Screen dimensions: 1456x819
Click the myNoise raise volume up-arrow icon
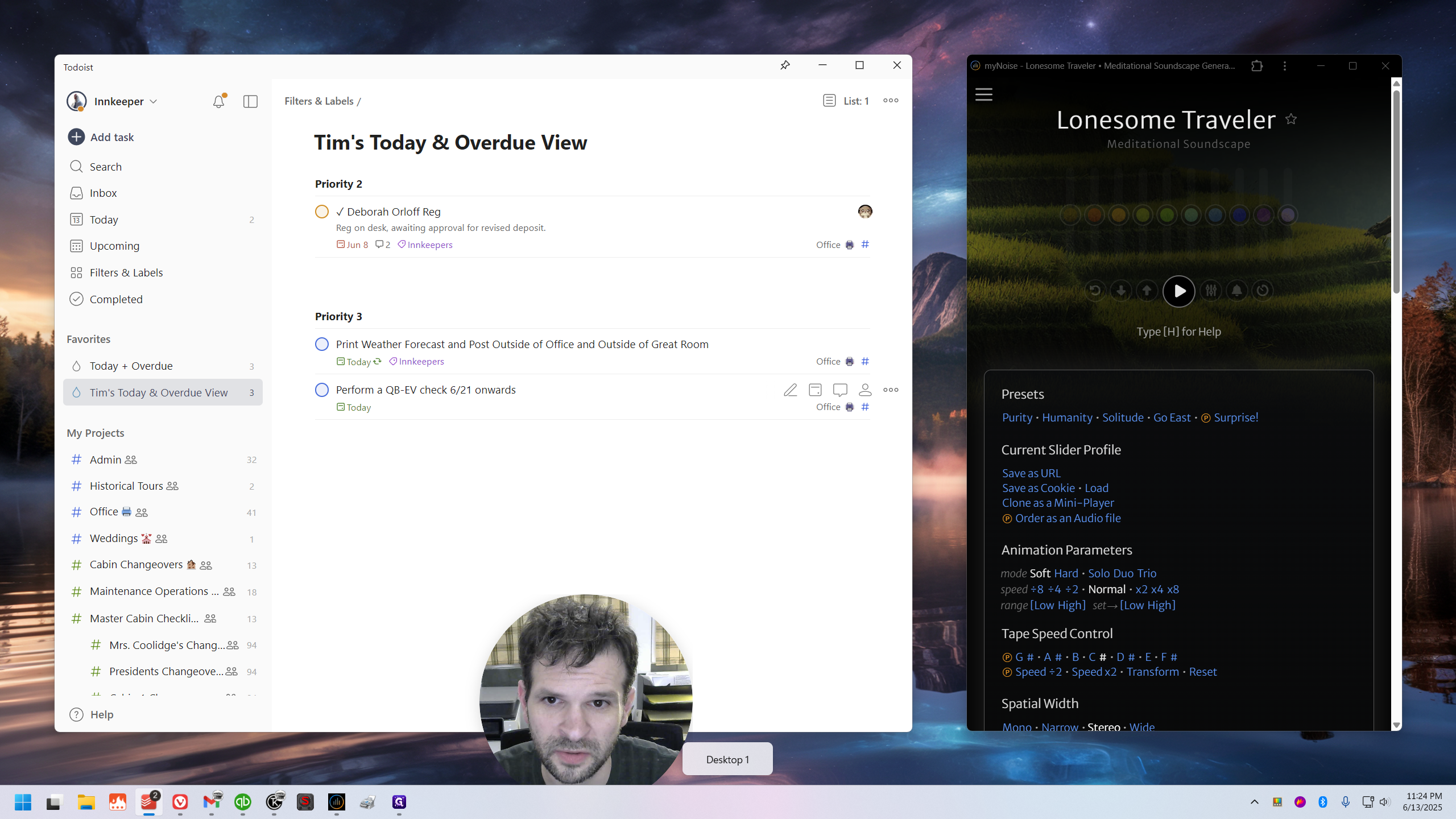[1147, 291]
